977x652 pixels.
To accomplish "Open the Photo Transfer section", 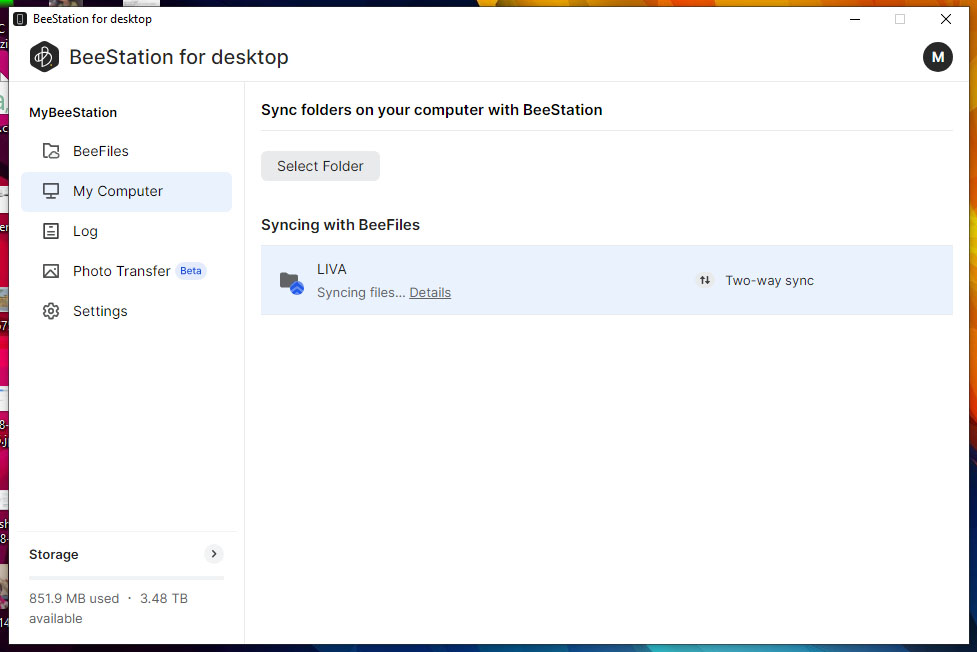I will pyautogui.click(x=121, y=271).
